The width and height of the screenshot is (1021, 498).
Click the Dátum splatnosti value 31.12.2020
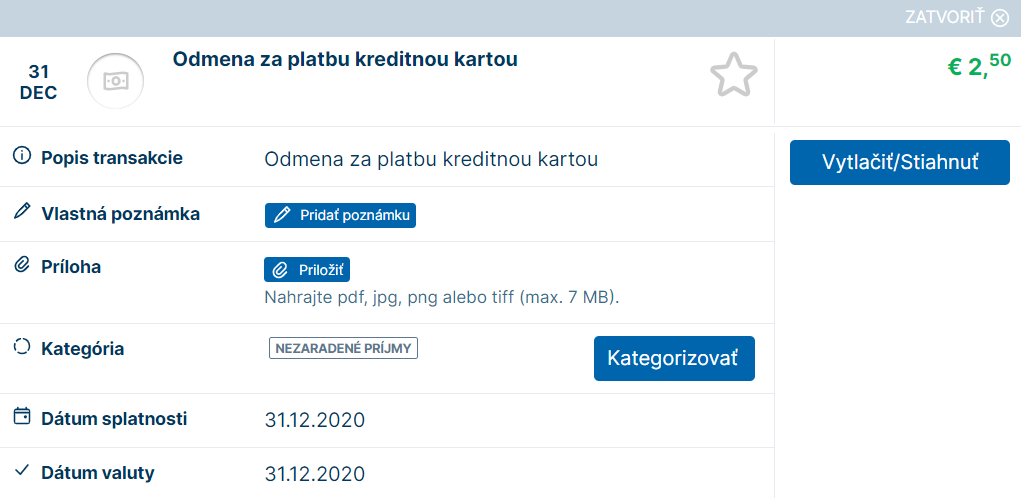[x=315, y=419]
